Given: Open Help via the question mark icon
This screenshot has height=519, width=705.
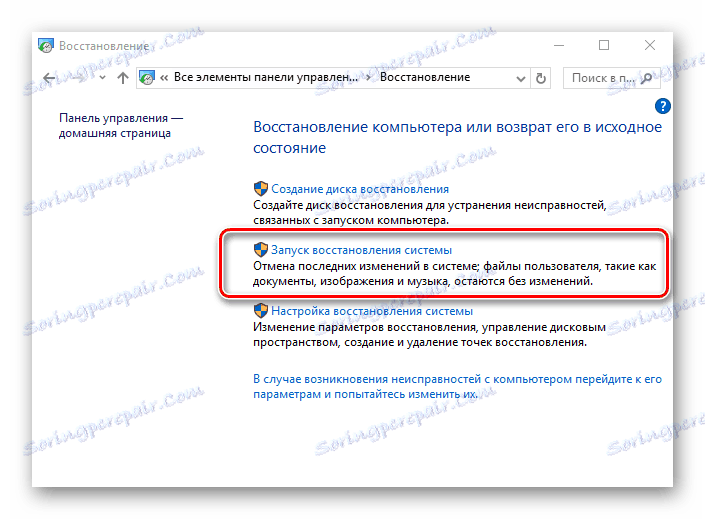Looking at the screenshot, I should pyautogui.click(x=663, y=106).
